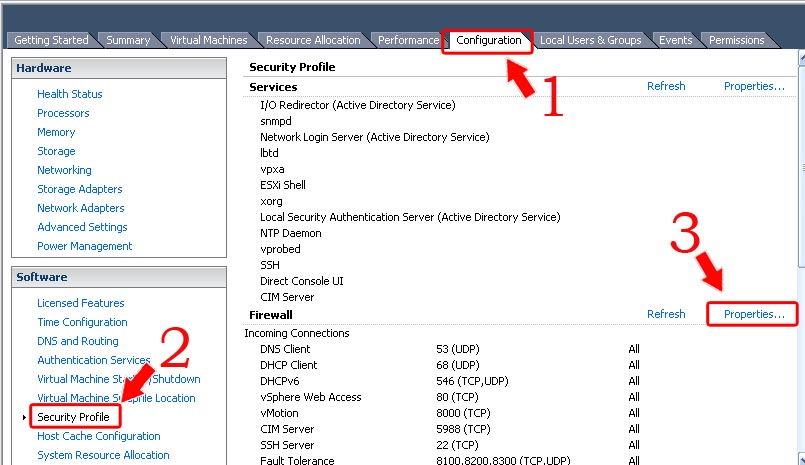The height and width of the screenshot is (465, 805).
Task: Click Firewall Properties link
Action: [754, 314]
